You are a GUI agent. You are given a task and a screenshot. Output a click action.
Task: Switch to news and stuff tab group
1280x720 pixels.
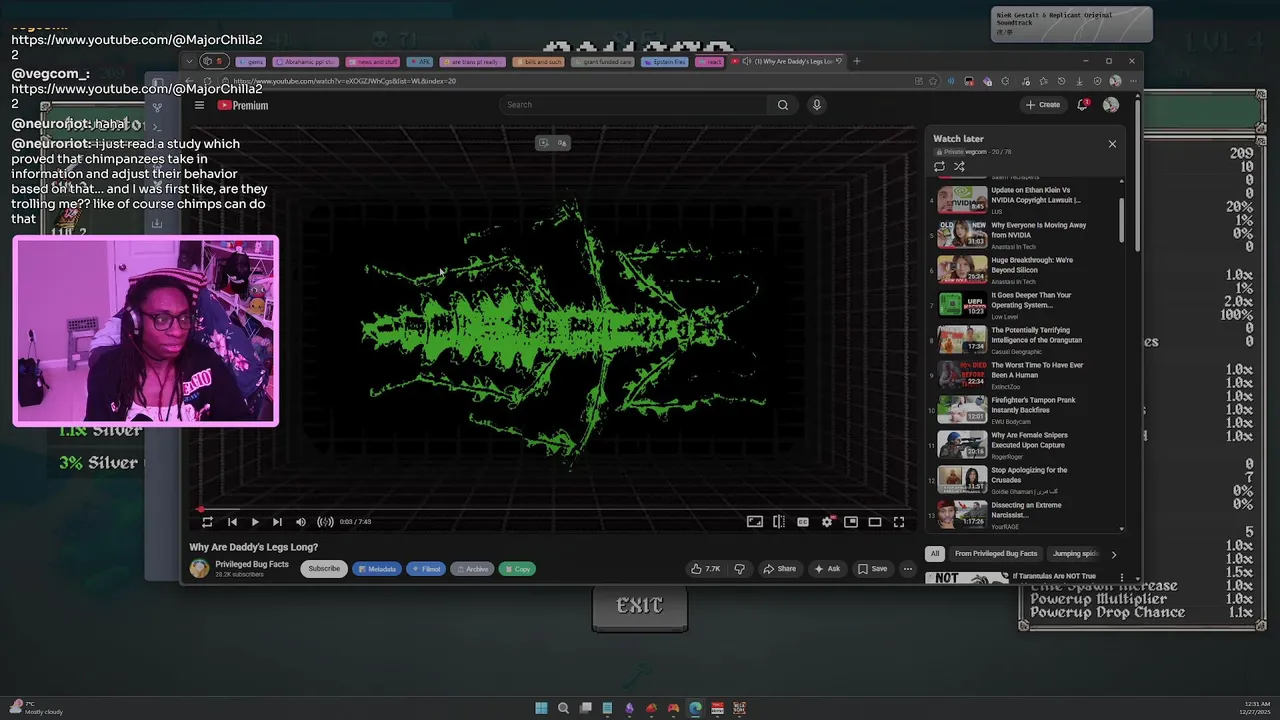(372, 62)
